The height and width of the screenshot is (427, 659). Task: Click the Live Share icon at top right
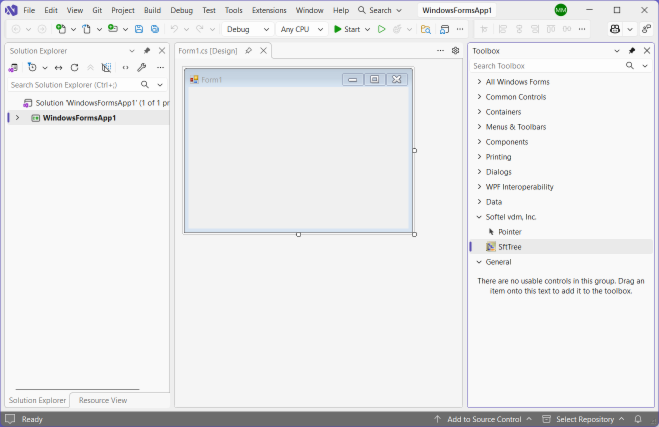646,29
